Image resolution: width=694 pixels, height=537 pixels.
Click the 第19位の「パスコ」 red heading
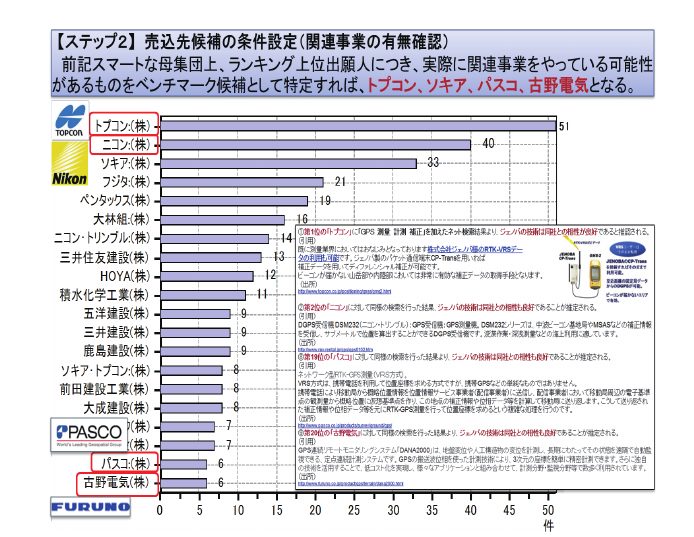tap(327, 357)
